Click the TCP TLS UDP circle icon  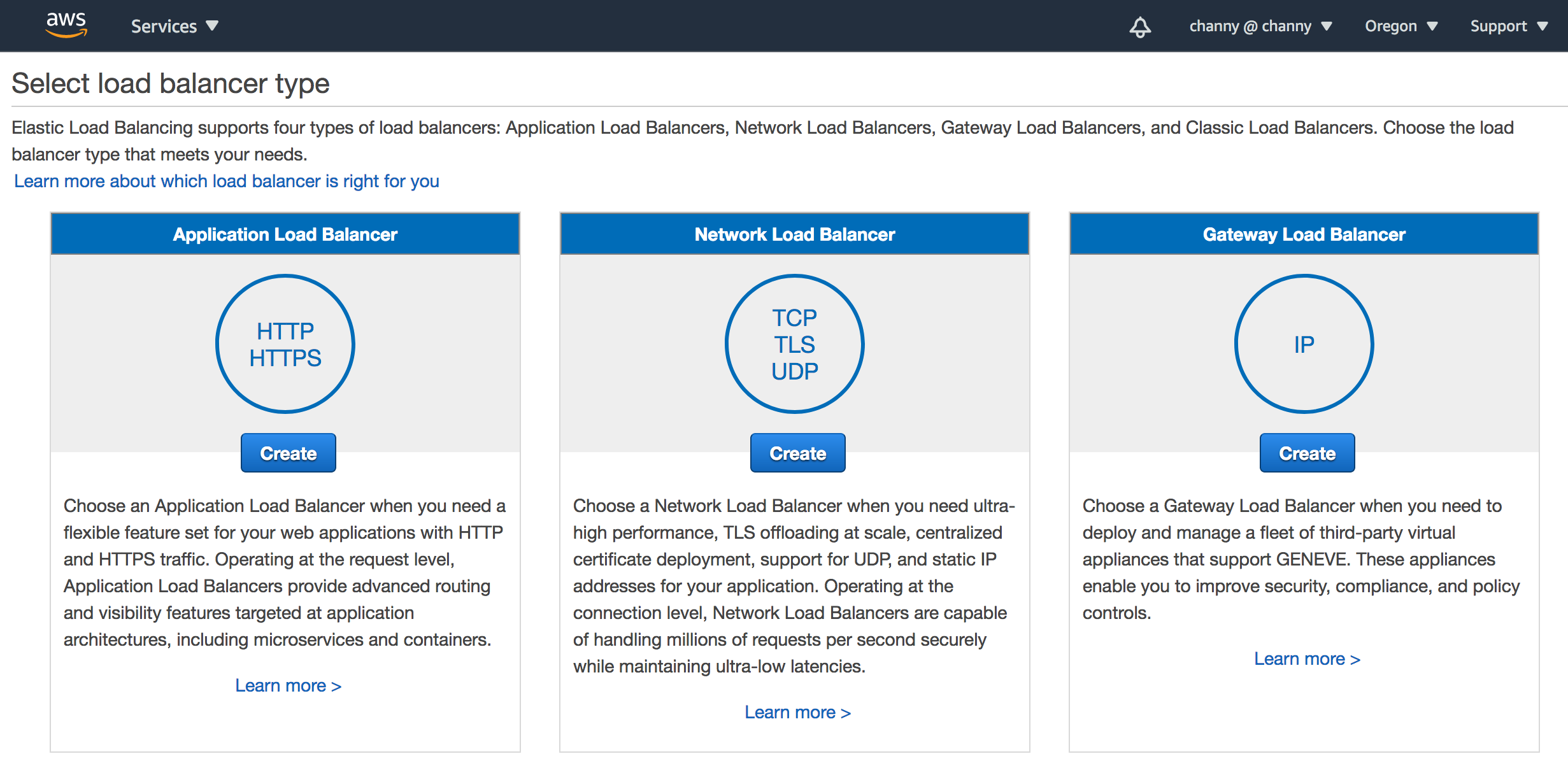[x=794, y=345]
